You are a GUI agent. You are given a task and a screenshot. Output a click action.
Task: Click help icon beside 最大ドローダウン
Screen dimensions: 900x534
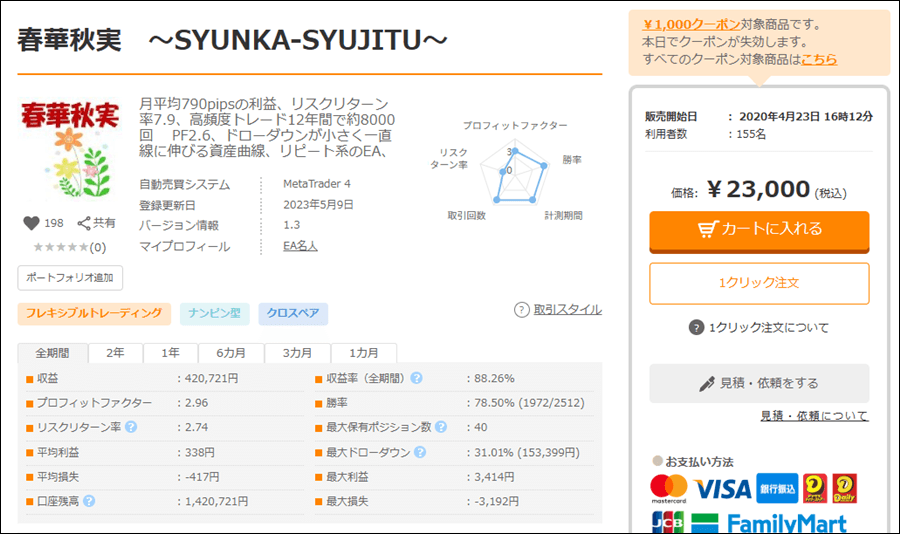(418, 453)
